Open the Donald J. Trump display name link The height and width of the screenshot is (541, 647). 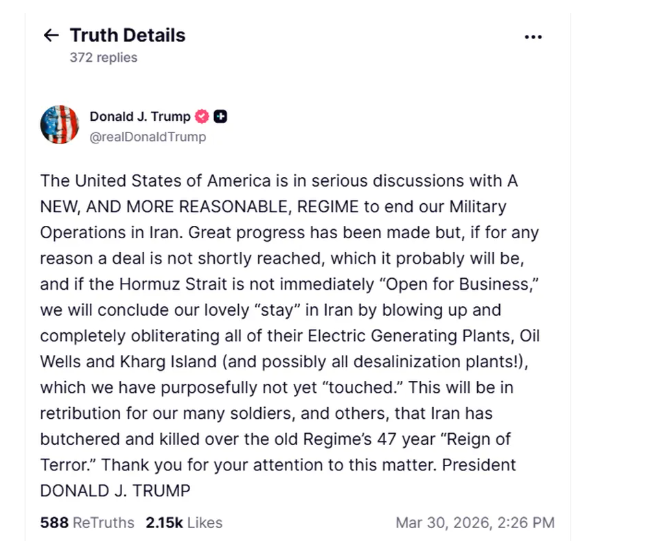pos(140,116)
